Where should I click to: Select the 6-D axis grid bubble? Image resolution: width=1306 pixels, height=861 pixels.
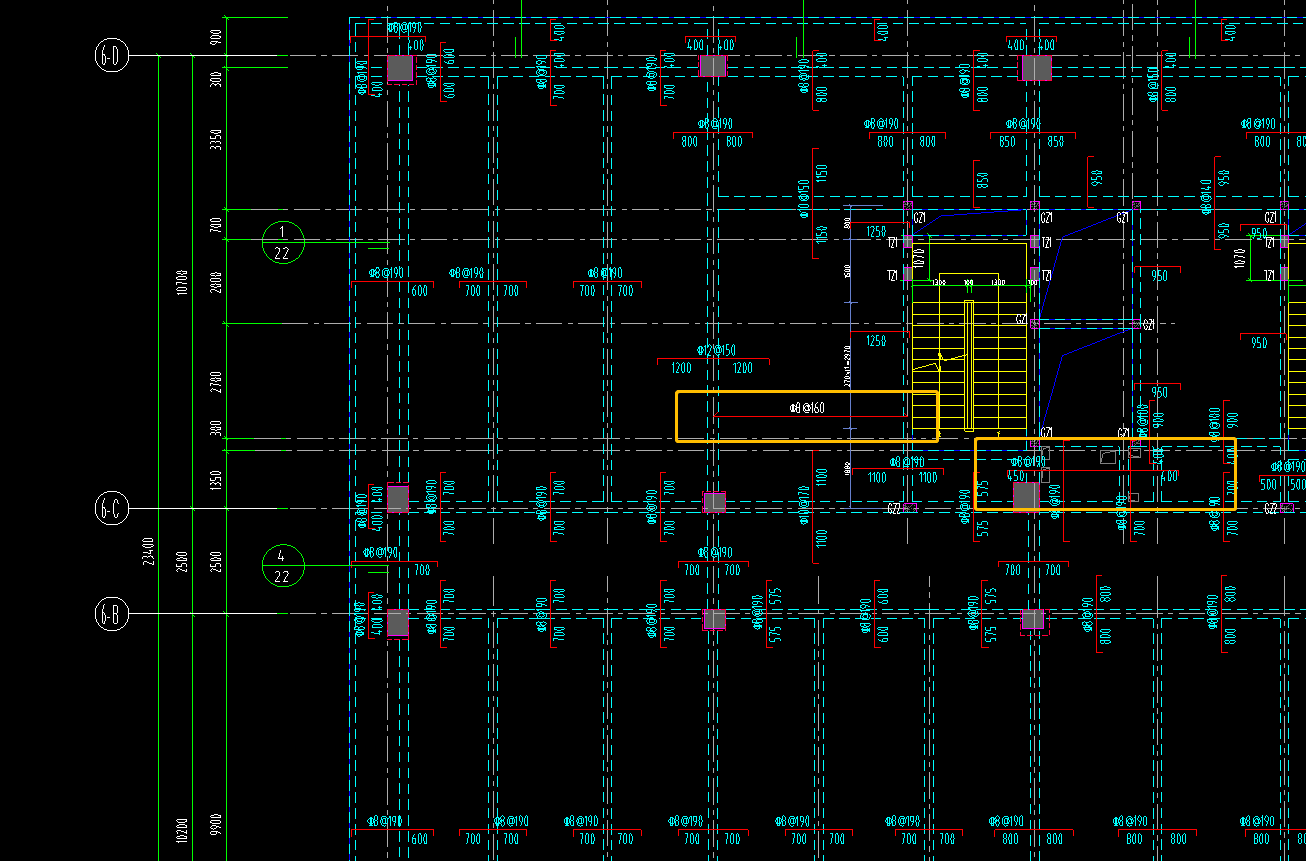(112, 56)
